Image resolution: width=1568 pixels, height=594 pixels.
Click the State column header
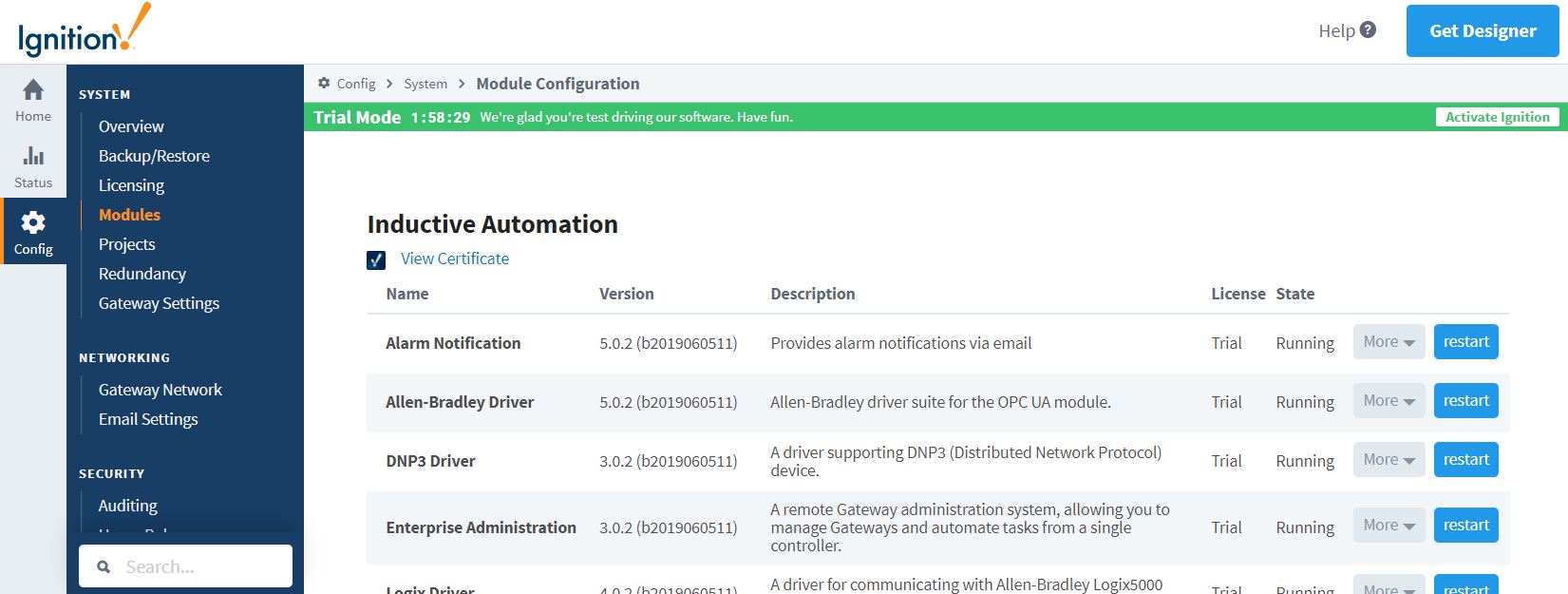[1295, 294]
